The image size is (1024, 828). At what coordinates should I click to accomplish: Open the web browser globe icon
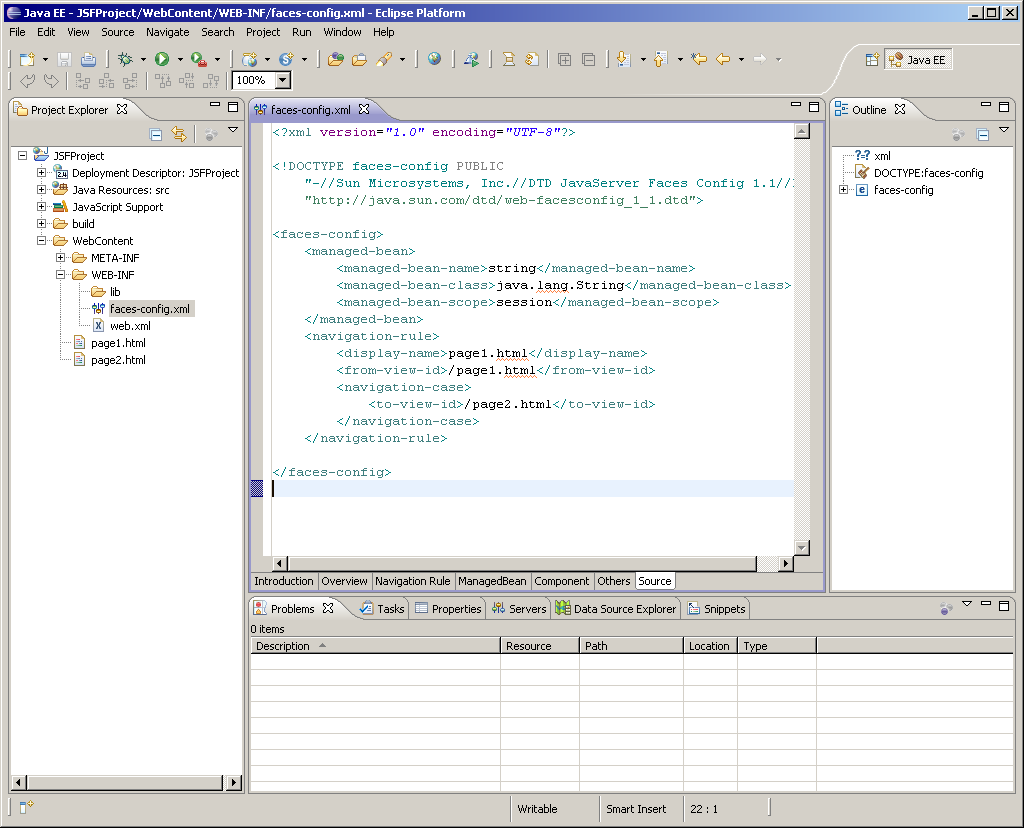434,59
